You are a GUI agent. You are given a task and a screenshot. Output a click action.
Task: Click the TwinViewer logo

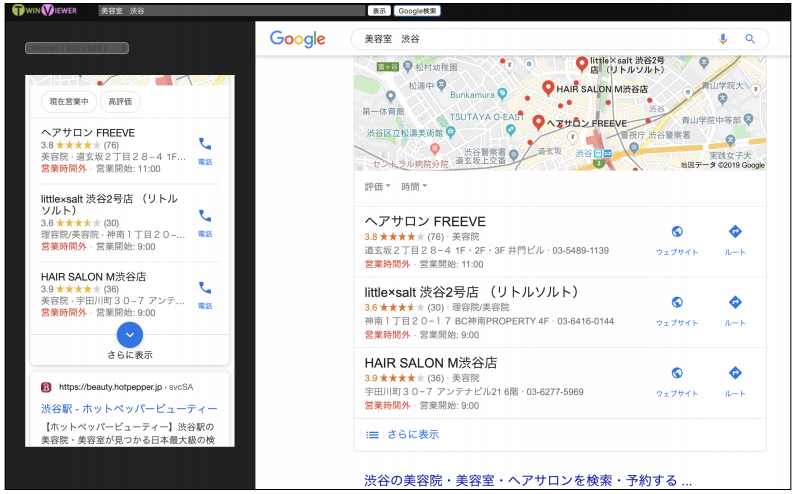click(x=44, y=10)
